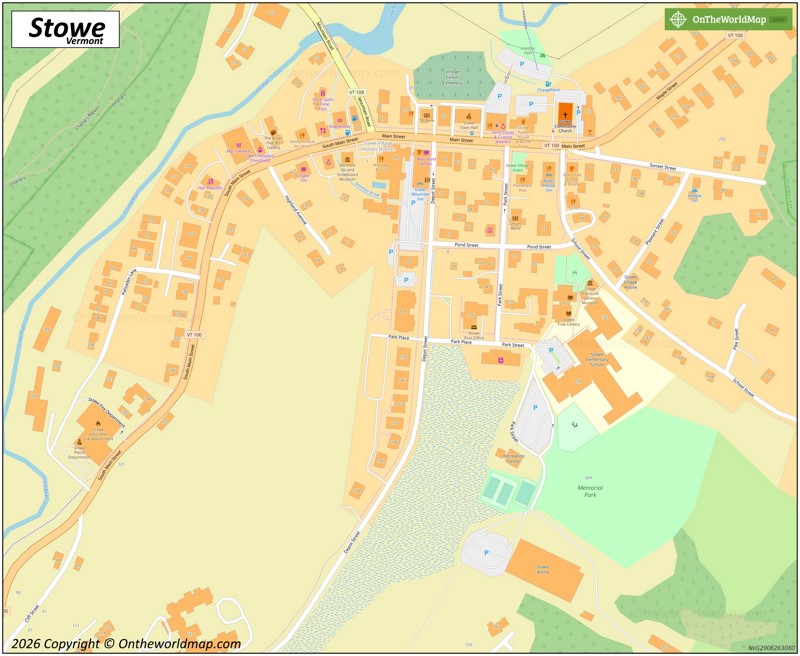Click the Piecemeal Pies restaurant icon
800x656 pixels.
[x=522, y=179]
